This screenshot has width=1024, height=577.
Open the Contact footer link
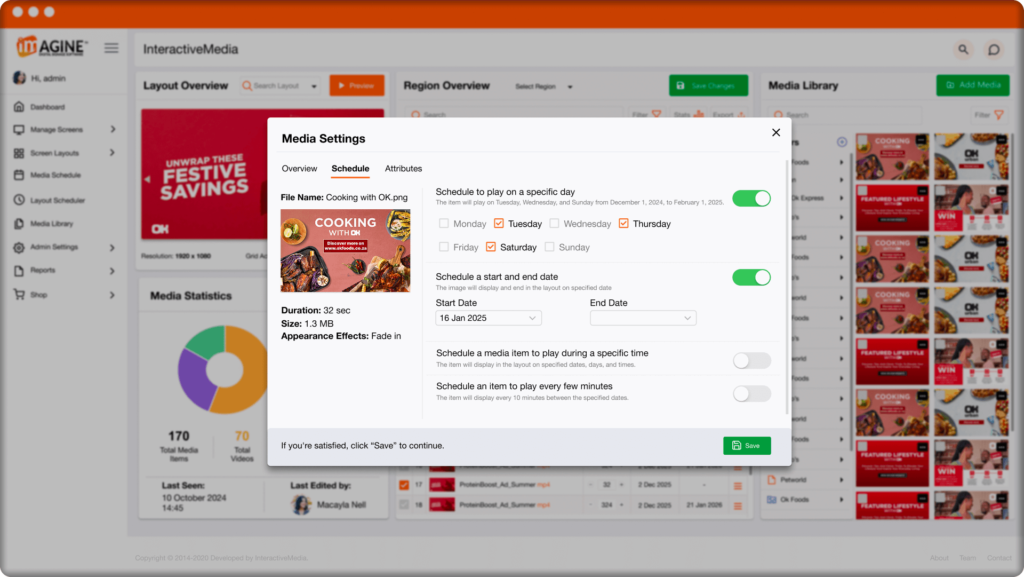(999, 558)
